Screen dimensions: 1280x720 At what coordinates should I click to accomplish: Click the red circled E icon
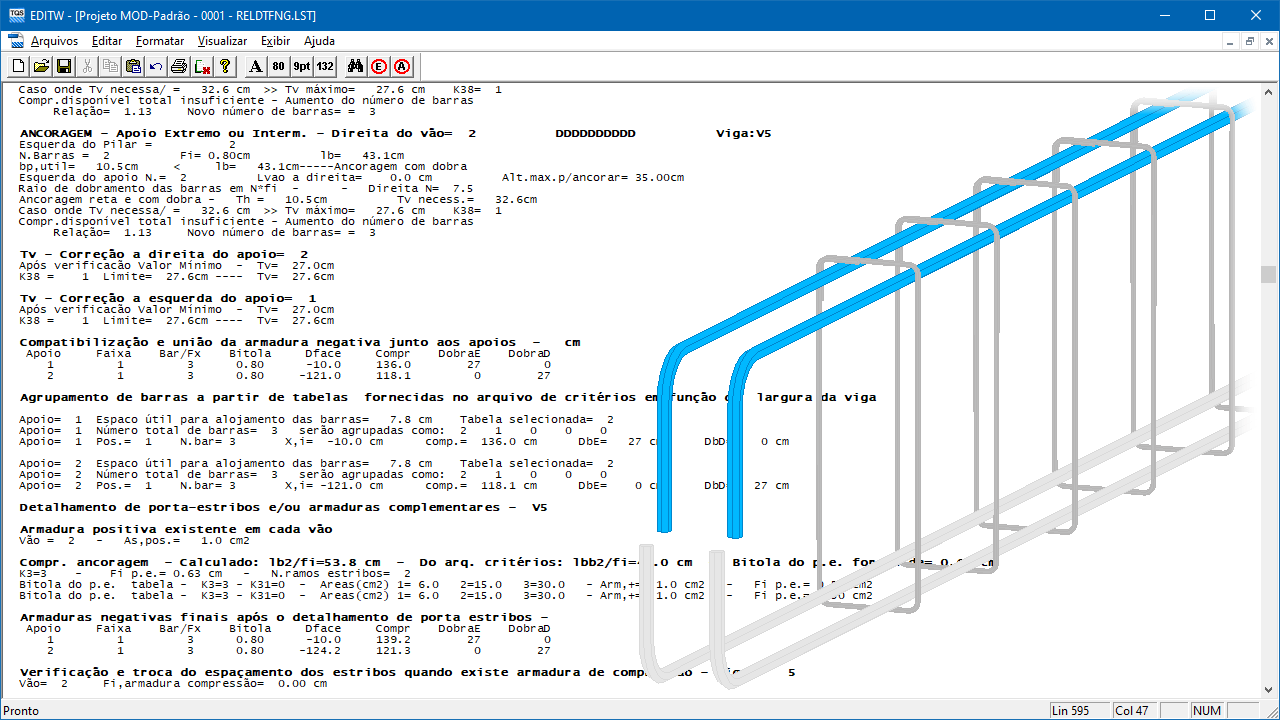click(x=379, y=67)
